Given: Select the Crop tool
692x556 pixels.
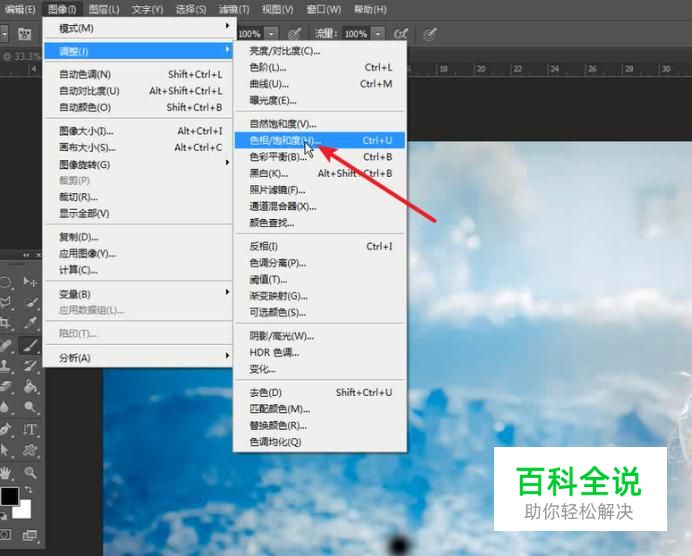Looking at the screenshot, I should [4, 323].
